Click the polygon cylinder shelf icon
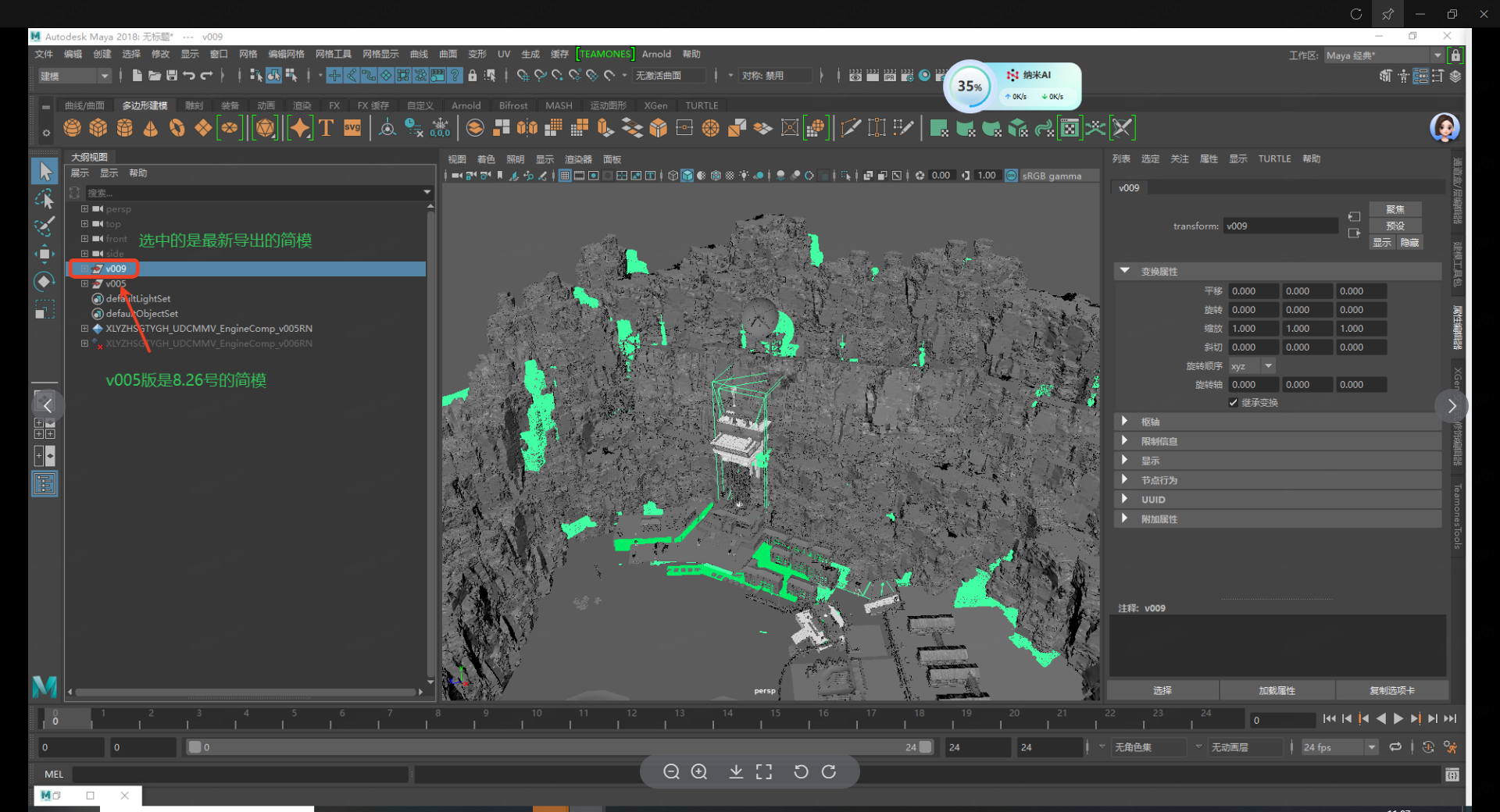Viewport: 1500px width, 812px height. tap(124, 128)
